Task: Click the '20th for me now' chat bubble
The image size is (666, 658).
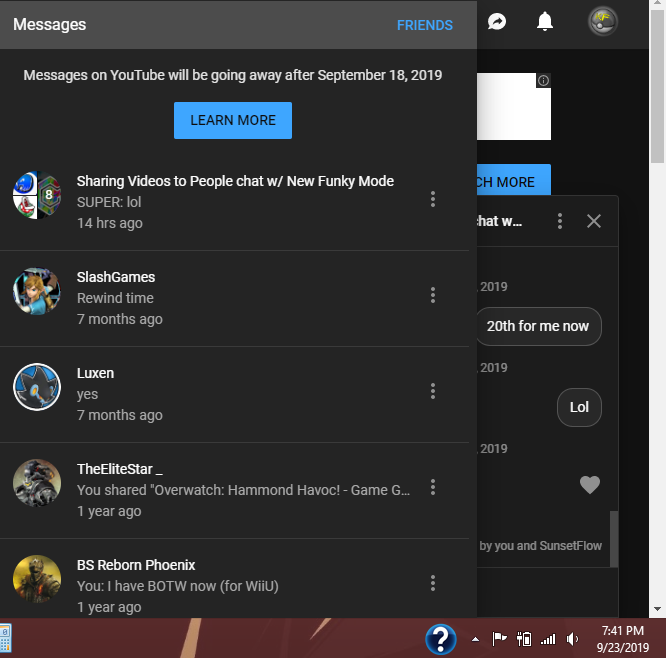Action: click(538, 326)
